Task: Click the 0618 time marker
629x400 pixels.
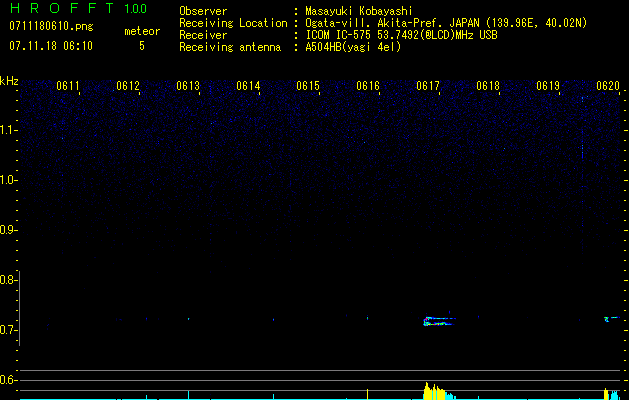Action: click(x=488, y=86)
